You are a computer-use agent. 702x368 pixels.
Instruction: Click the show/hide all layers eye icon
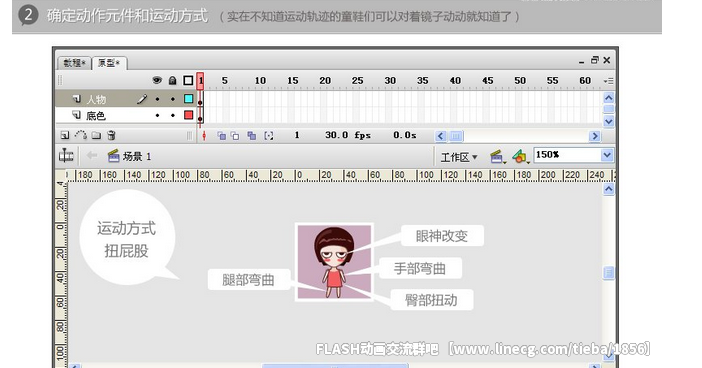157,81
